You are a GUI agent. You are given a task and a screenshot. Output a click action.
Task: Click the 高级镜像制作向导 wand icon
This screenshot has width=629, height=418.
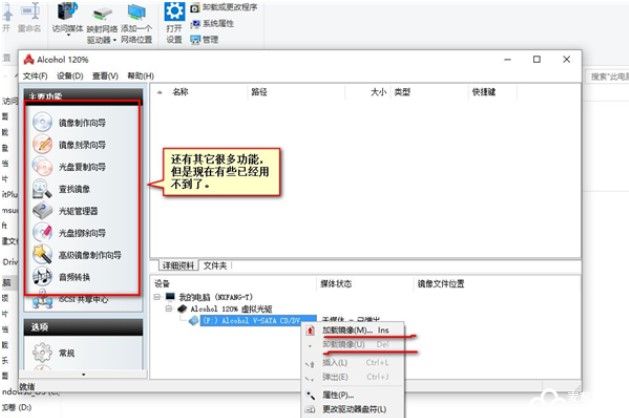coord(42,254)
